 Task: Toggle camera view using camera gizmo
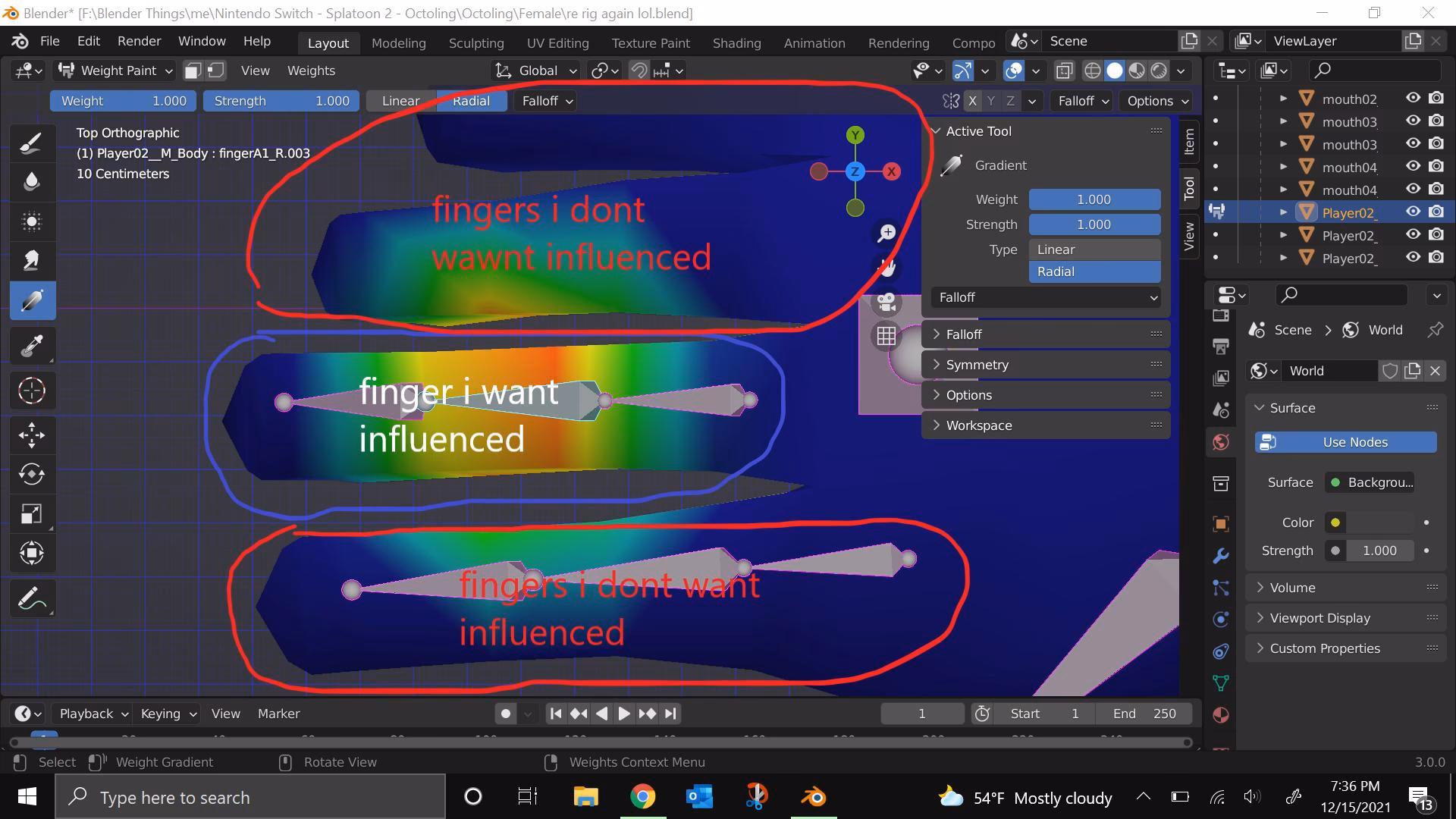pyautogui.click(x=886, y=302)
